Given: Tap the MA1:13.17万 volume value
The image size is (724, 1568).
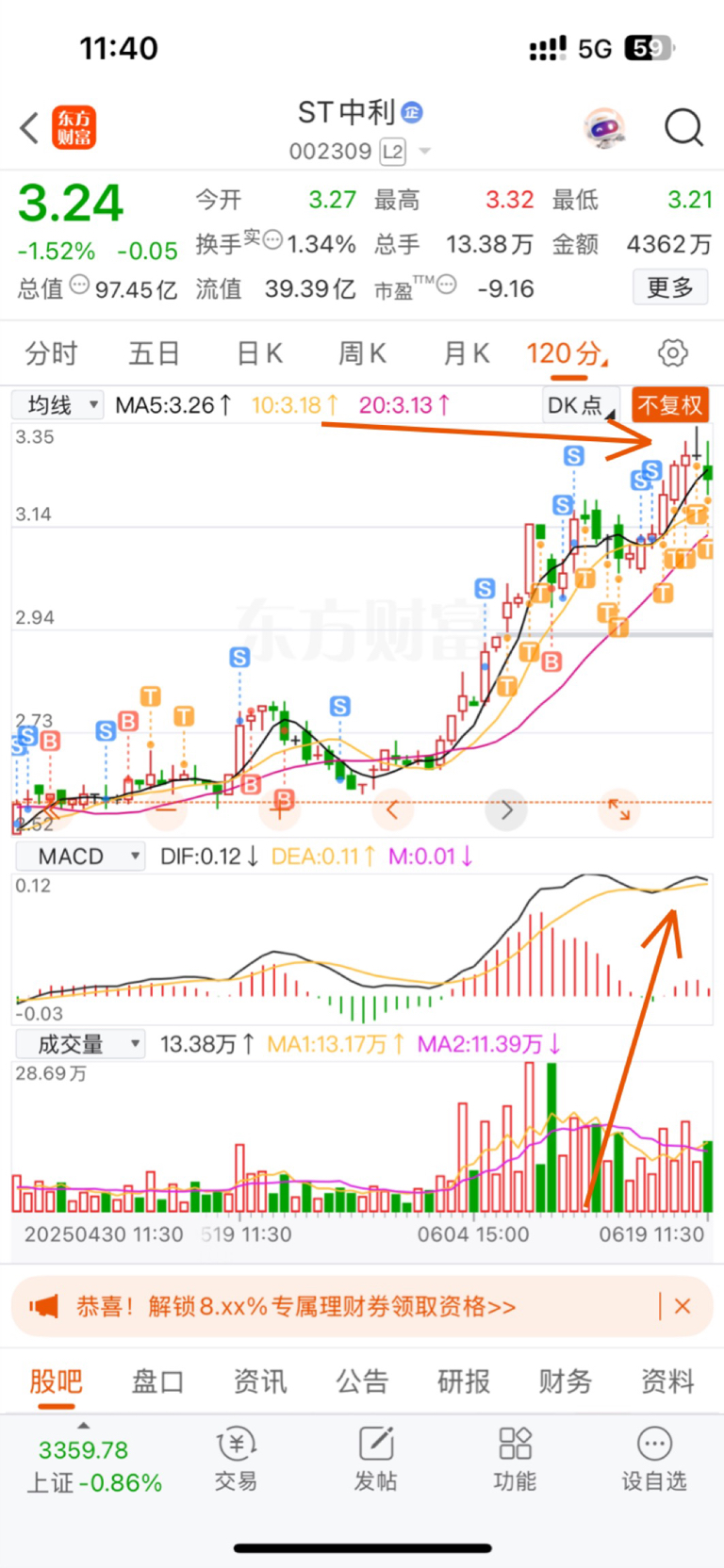Looking at the screenshot, I should click(336, 1043).
